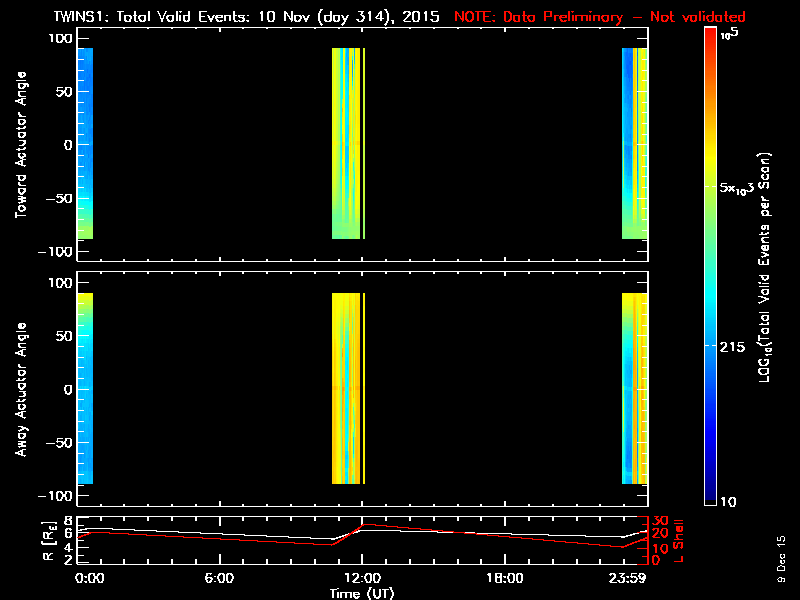Click the yellow midday data band in Away panel
This screenshot has width=800, height=600.
(x=346, y=388)
